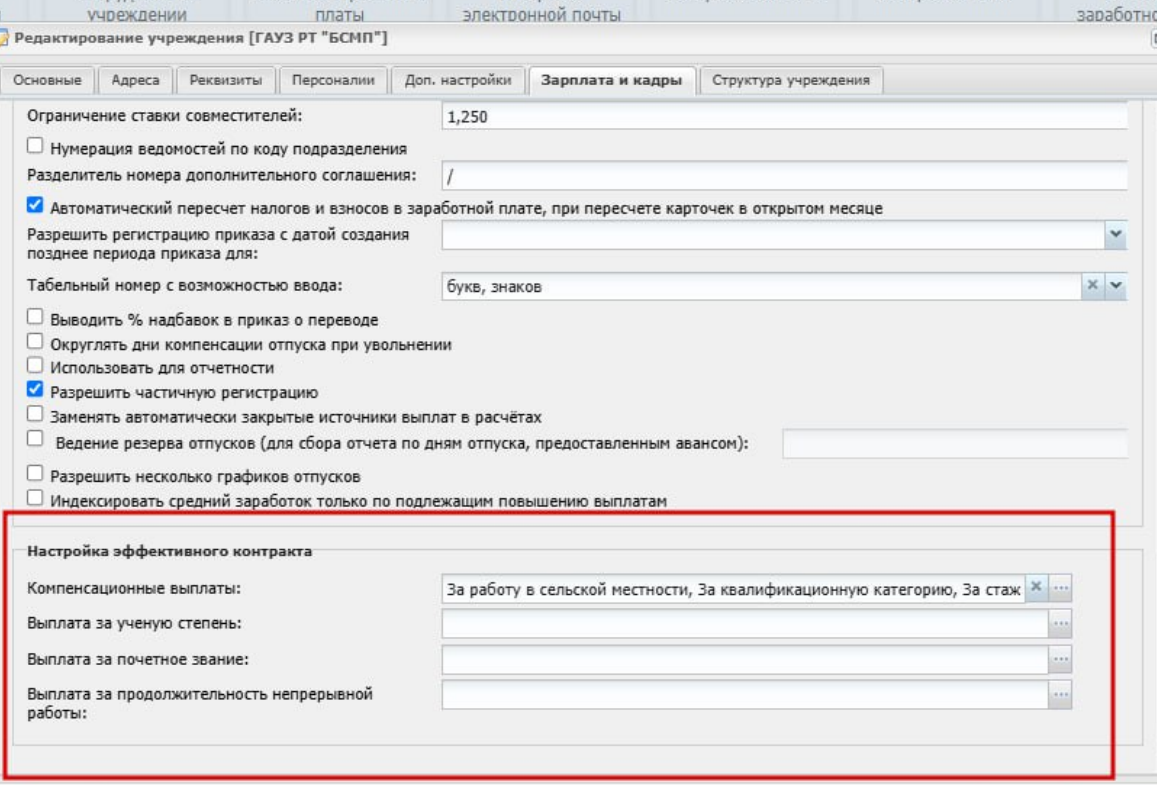The width and height of the screenshot is (1157, 785).
Task: Check Разрешить несколько графиков отпусков
Action: click(x=35, y=474)
